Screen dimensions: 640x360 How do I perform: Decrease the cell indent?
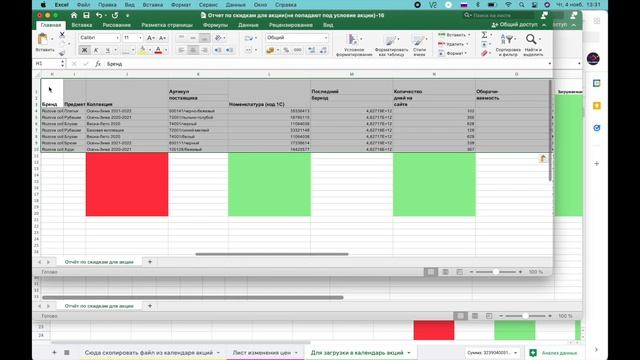(x=218, y=50)
